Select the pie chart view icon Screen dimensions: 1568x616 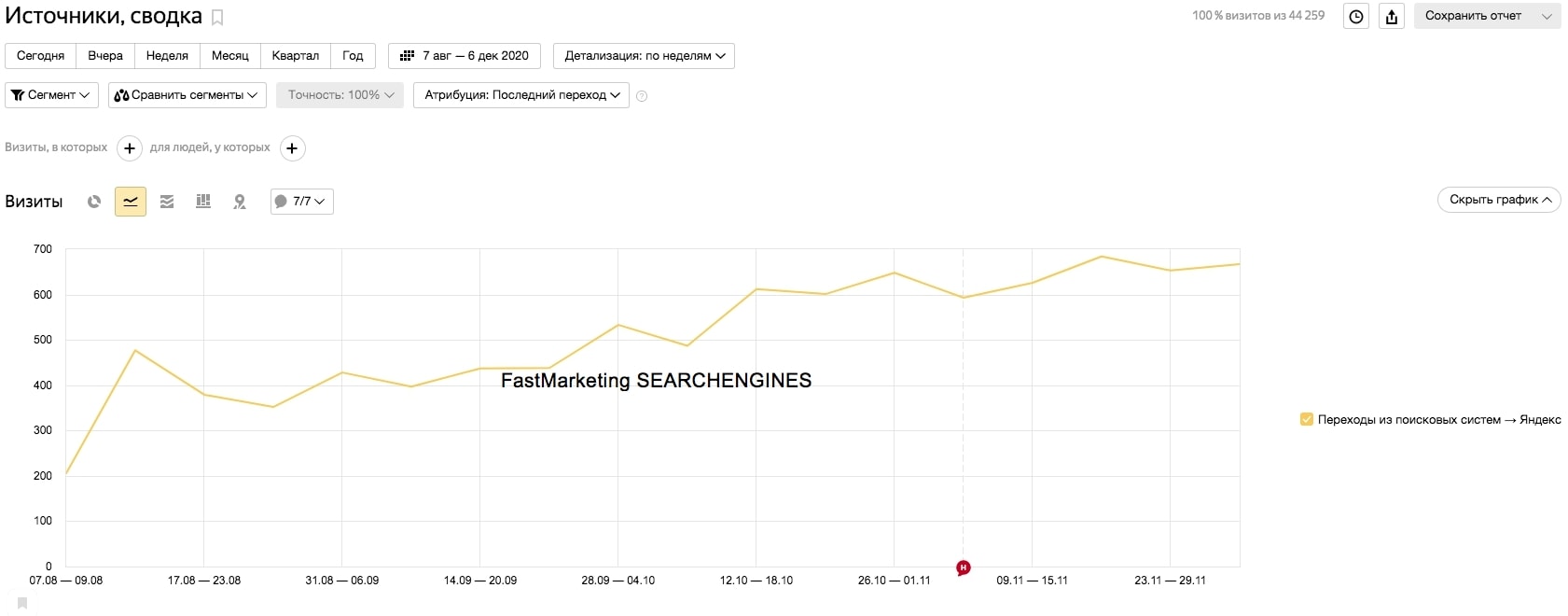pos(94,202)
